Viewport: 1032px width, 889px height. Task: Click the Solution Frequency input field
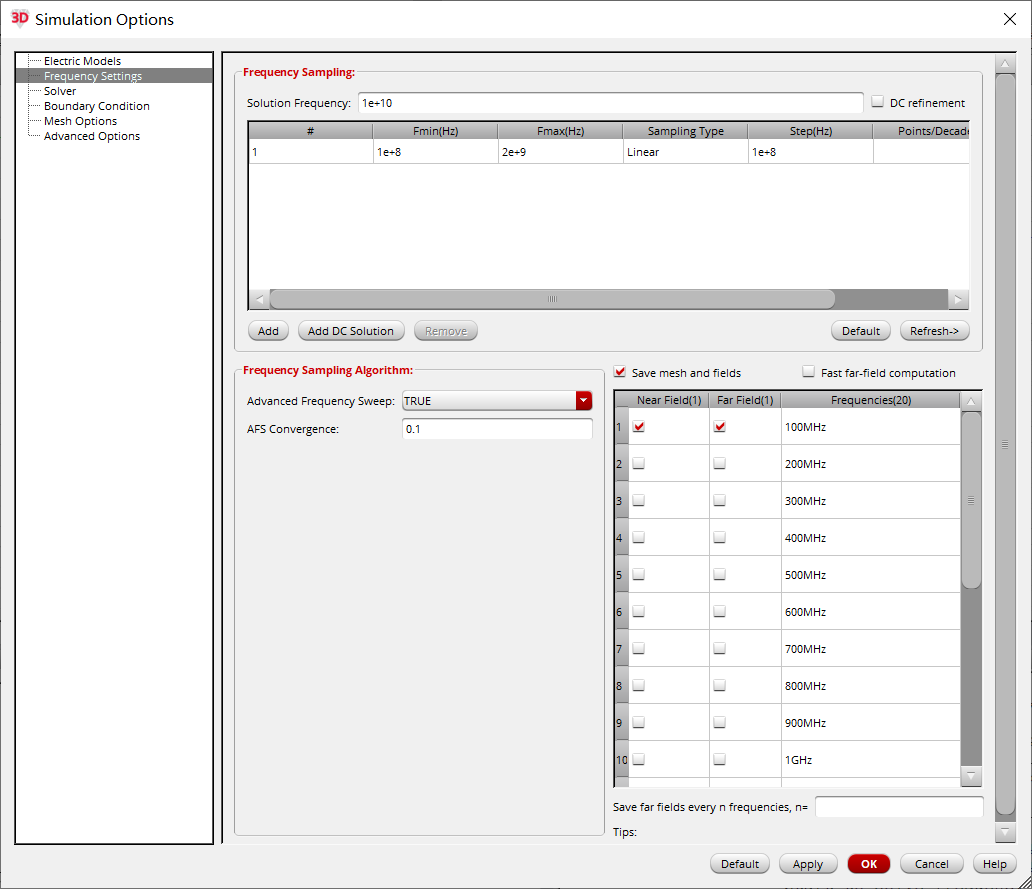click(611, 102)
